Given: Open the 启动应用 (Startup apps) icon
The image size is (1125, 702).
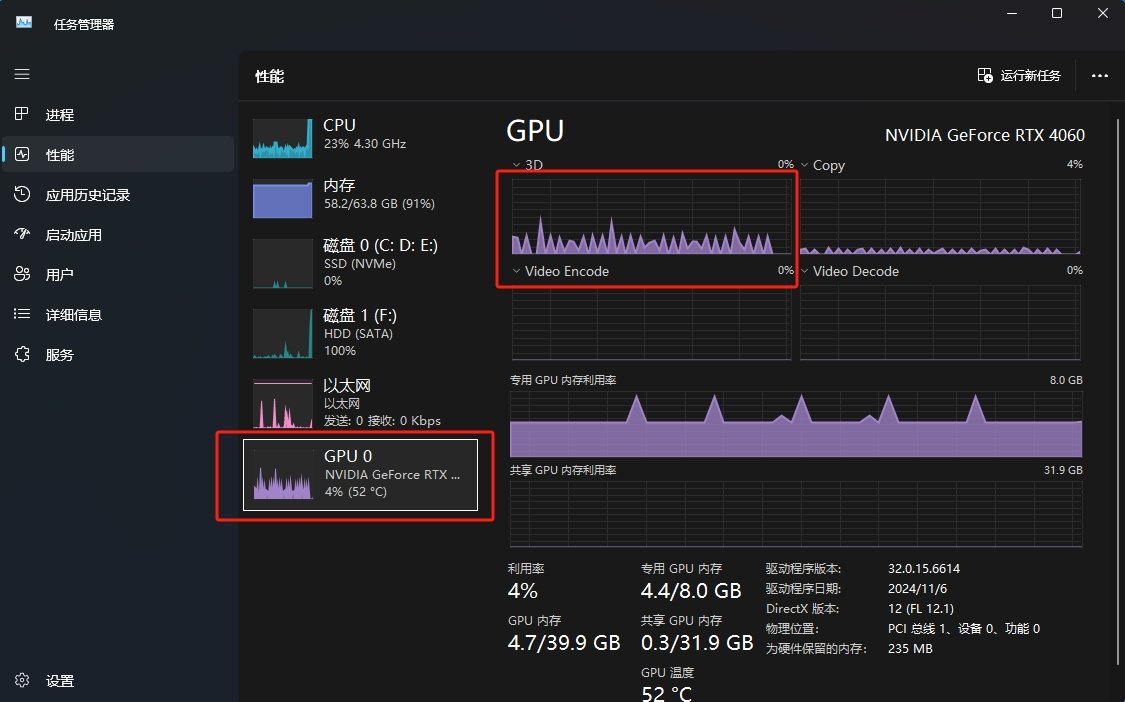Looking at the screenshot, I should point(21,234).
